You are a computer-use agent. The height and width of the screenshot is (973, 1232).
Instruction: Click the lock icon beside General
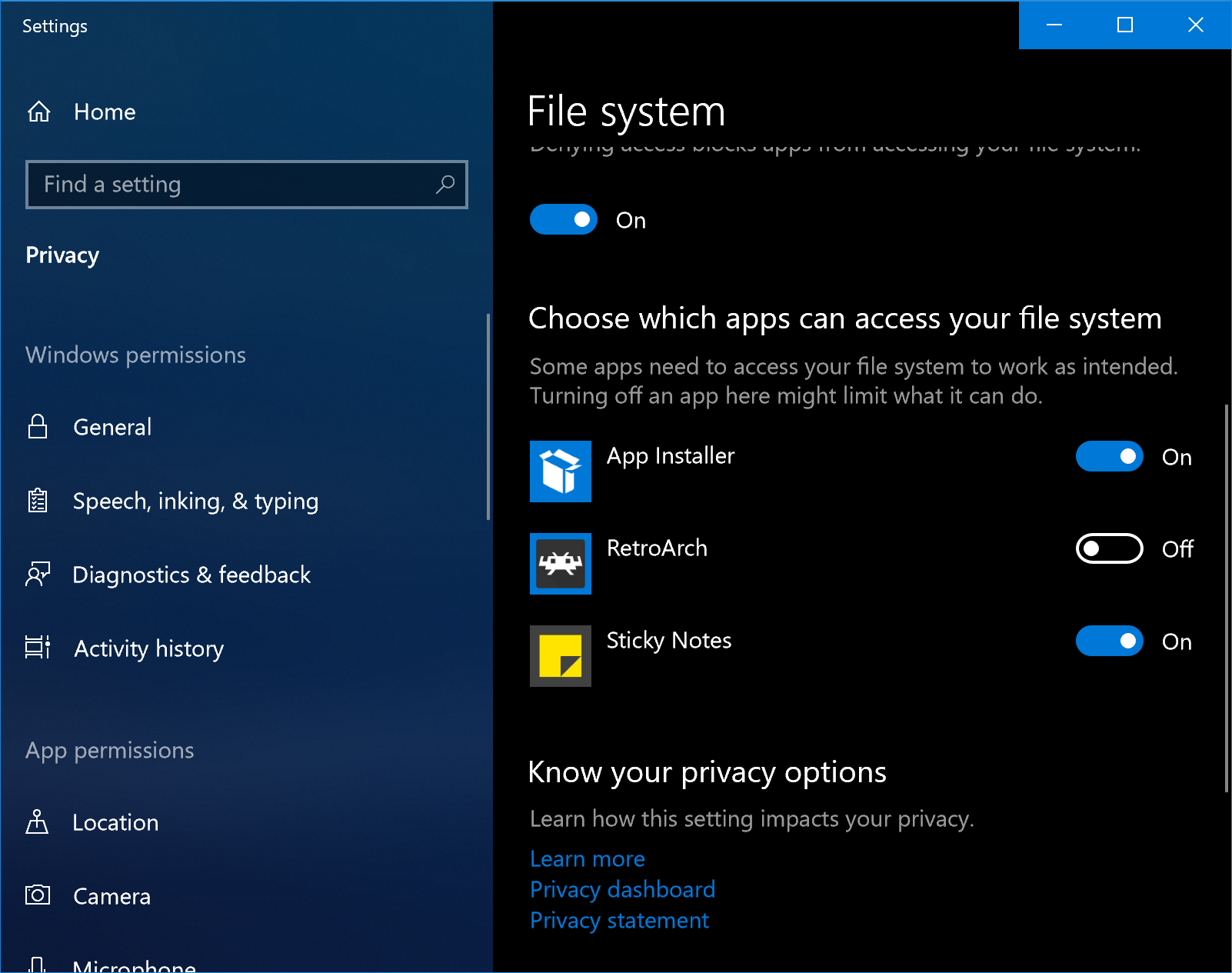click(38, 427)
